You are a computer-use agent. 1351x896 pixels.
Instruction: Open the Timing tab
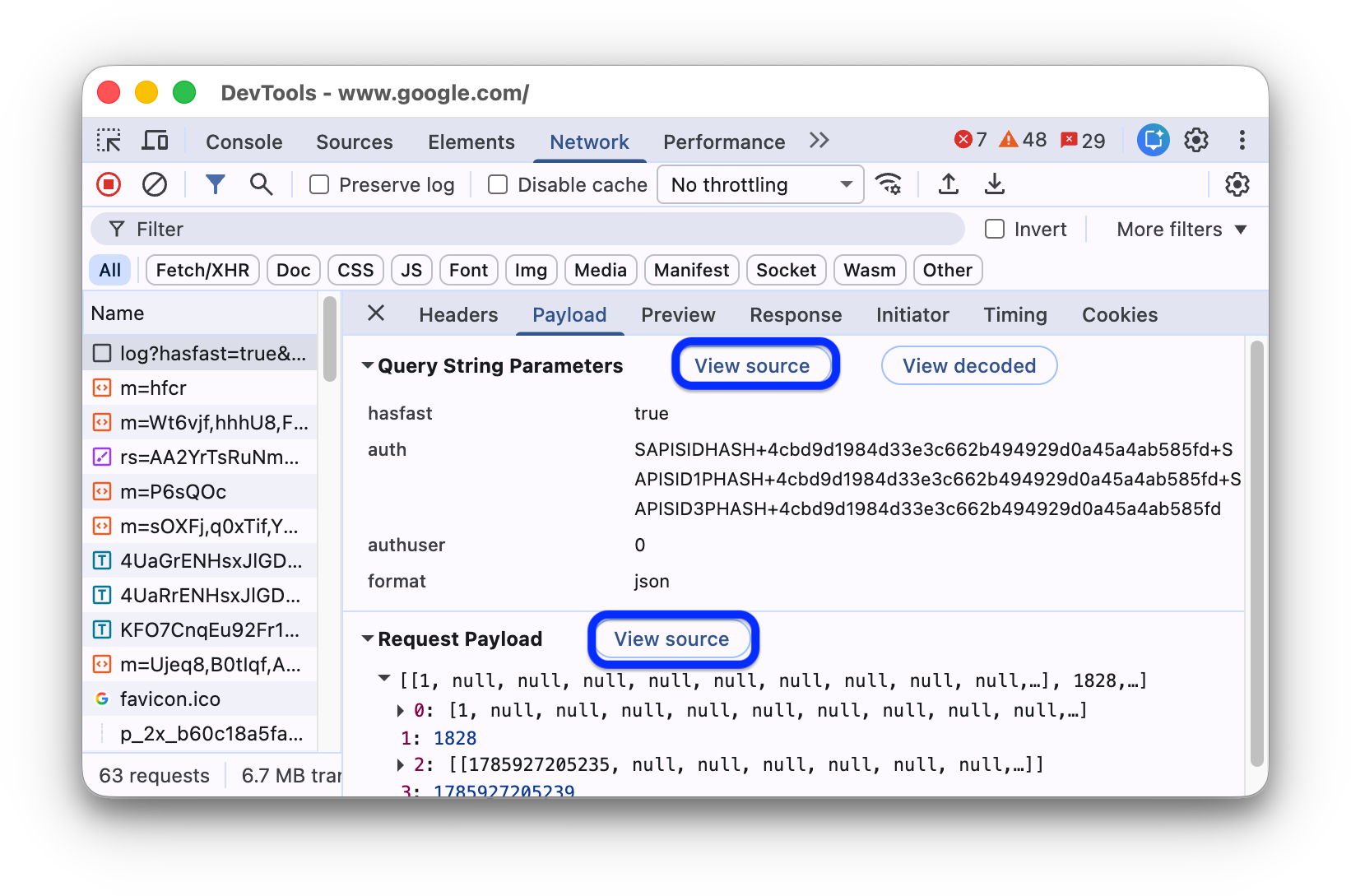[1015, 314]
